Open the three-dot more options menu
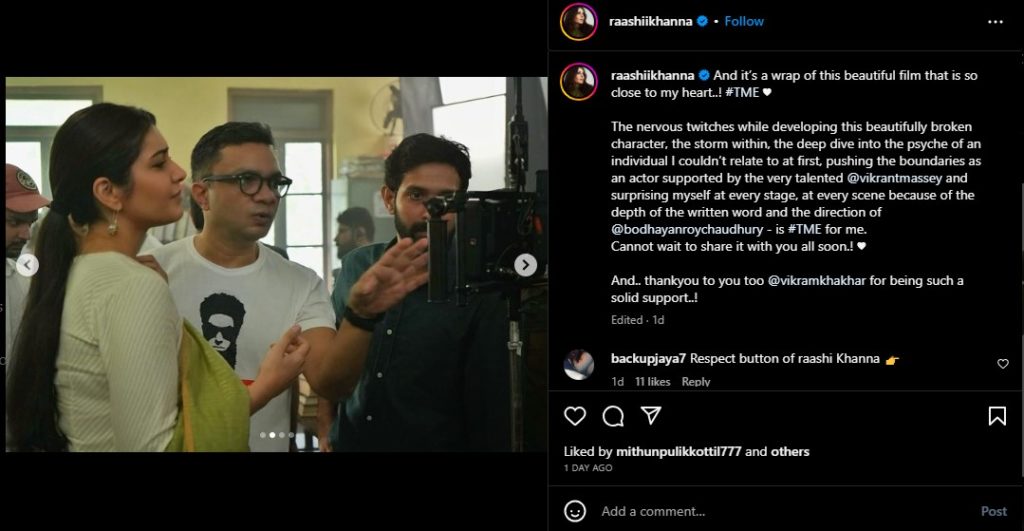 coord(994,21)
